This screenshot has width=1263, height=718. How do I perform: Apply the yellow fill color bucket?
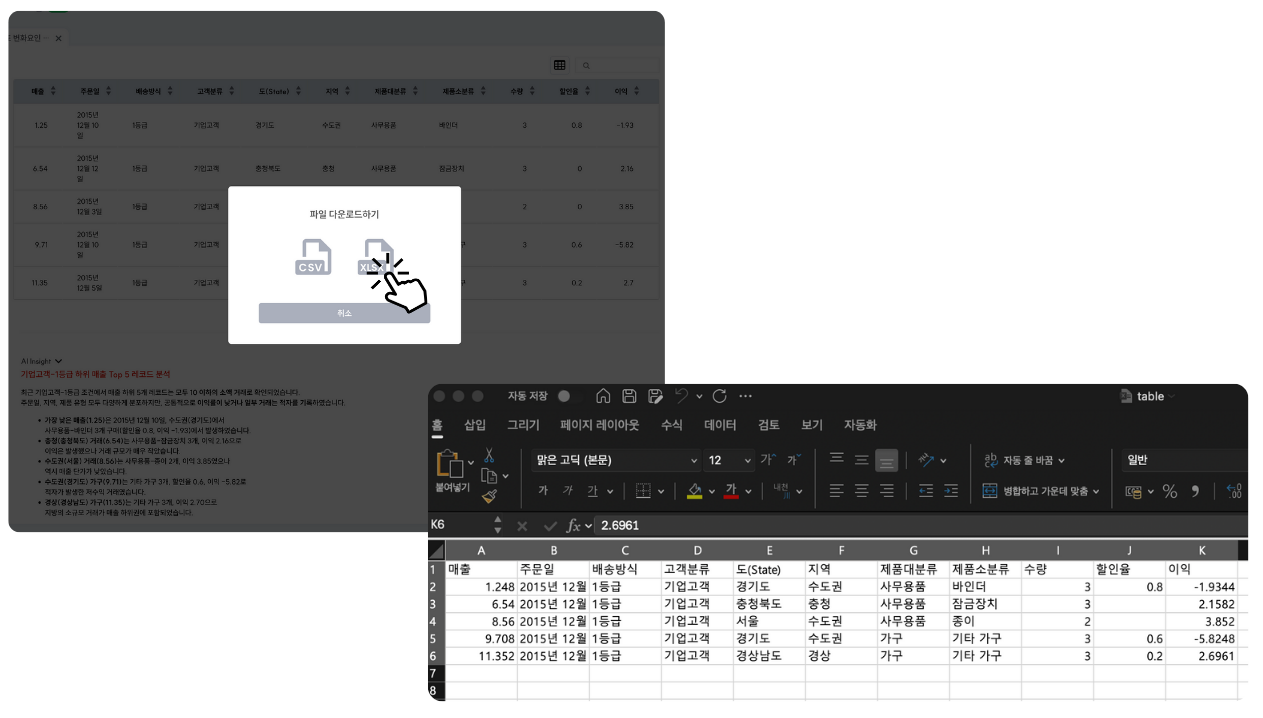[x=695, y=491]
